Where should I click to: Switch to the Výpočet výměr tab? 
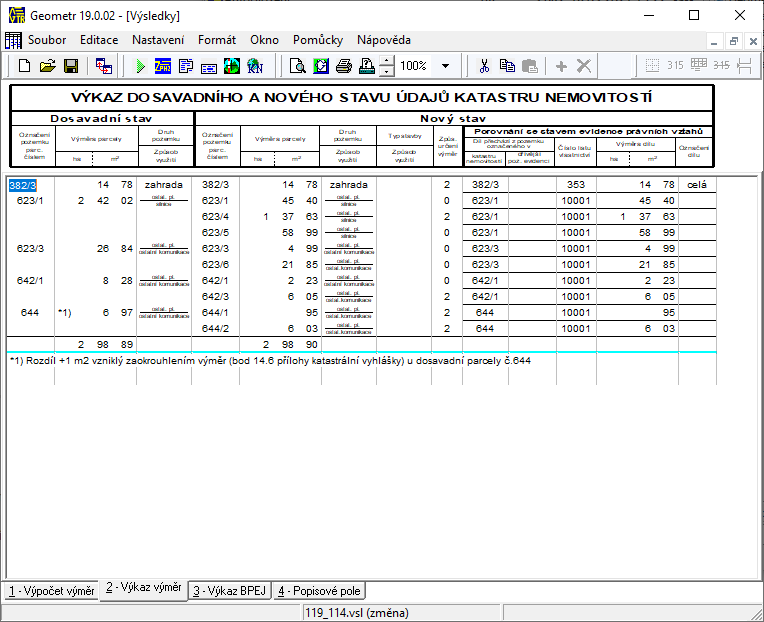click(50, 591)
